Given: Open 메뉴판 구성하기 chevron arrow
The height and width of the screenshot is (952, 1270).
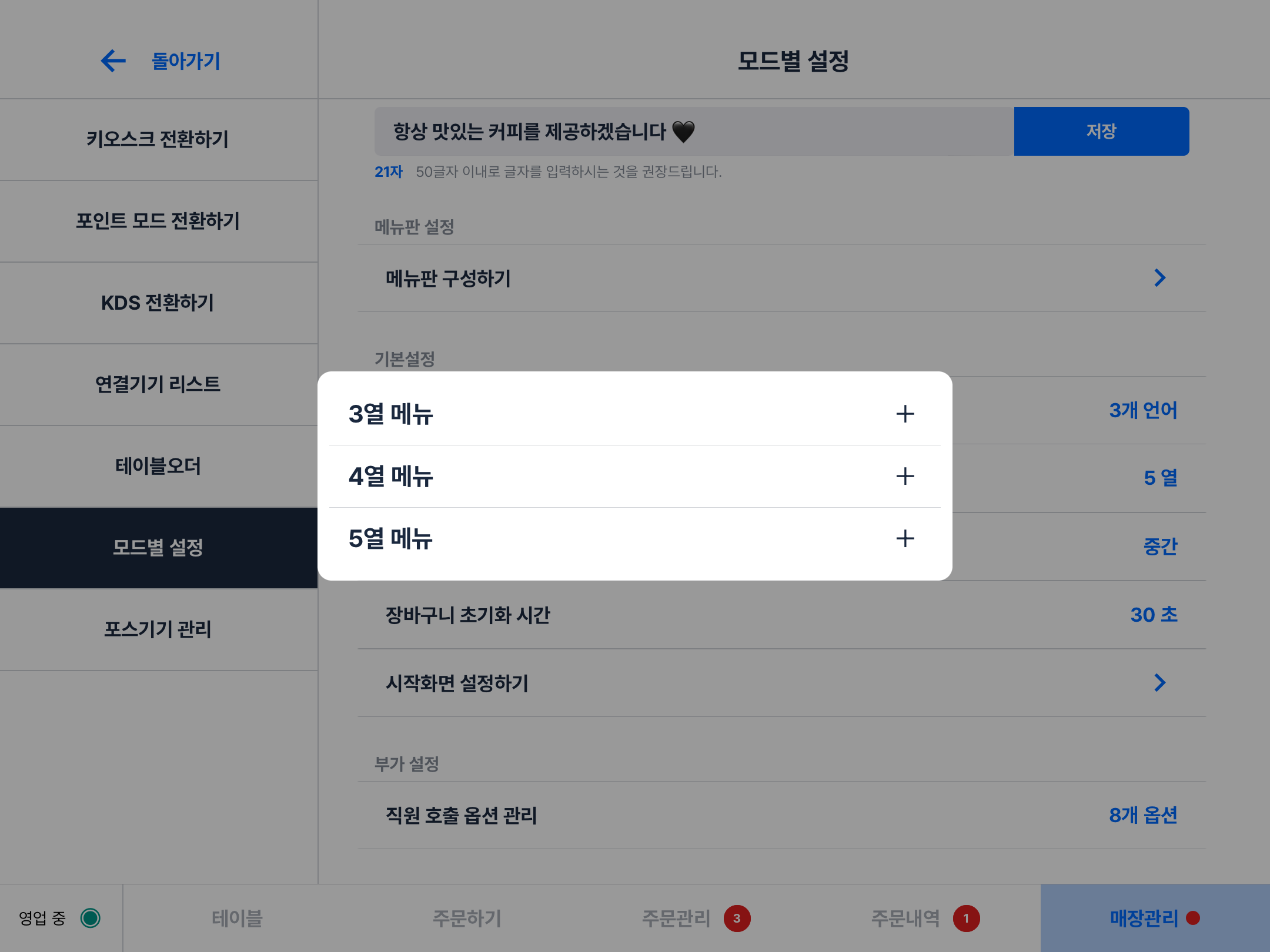Looking at the screenshot, I should point(1159,278).
